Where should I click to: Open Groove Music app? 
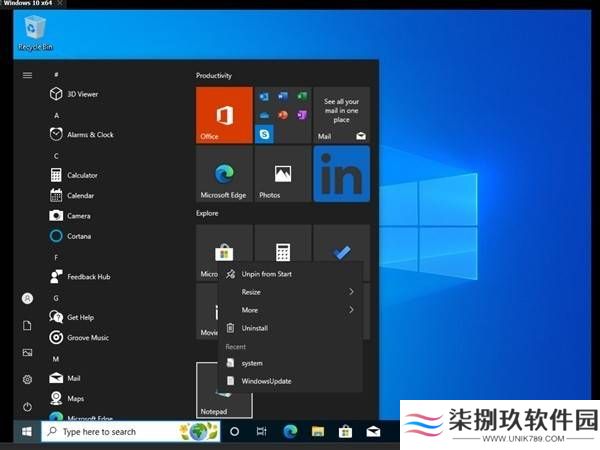click(x=79, y=337)
